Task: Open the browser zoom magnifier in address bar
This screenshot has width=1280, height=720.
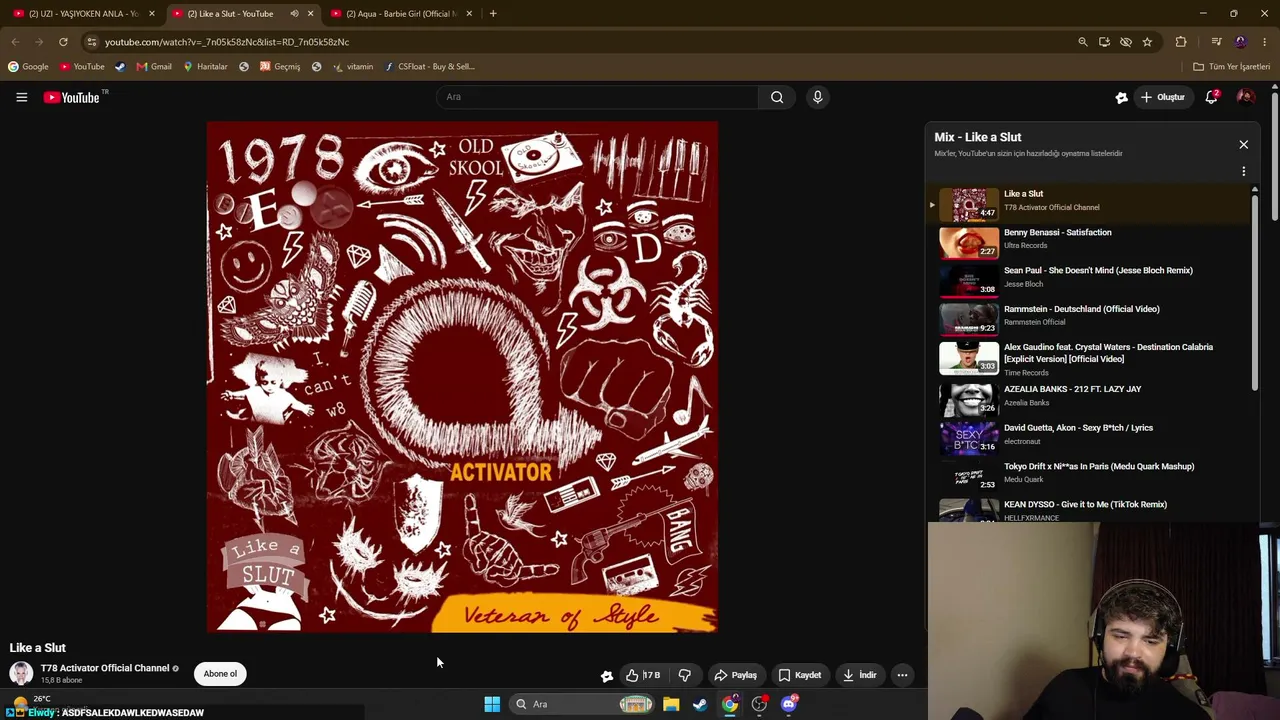Action: point(1082,42)
